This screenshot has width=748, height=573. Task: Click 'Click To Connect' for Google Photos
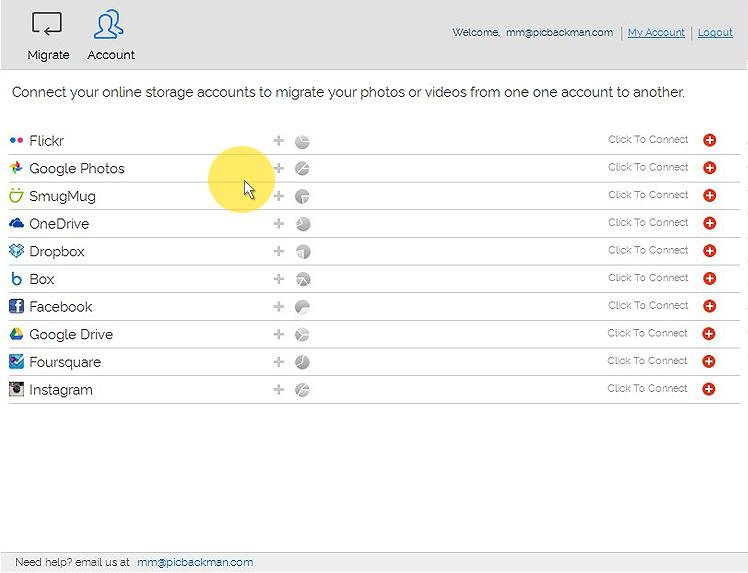click(x=648, y=168)
